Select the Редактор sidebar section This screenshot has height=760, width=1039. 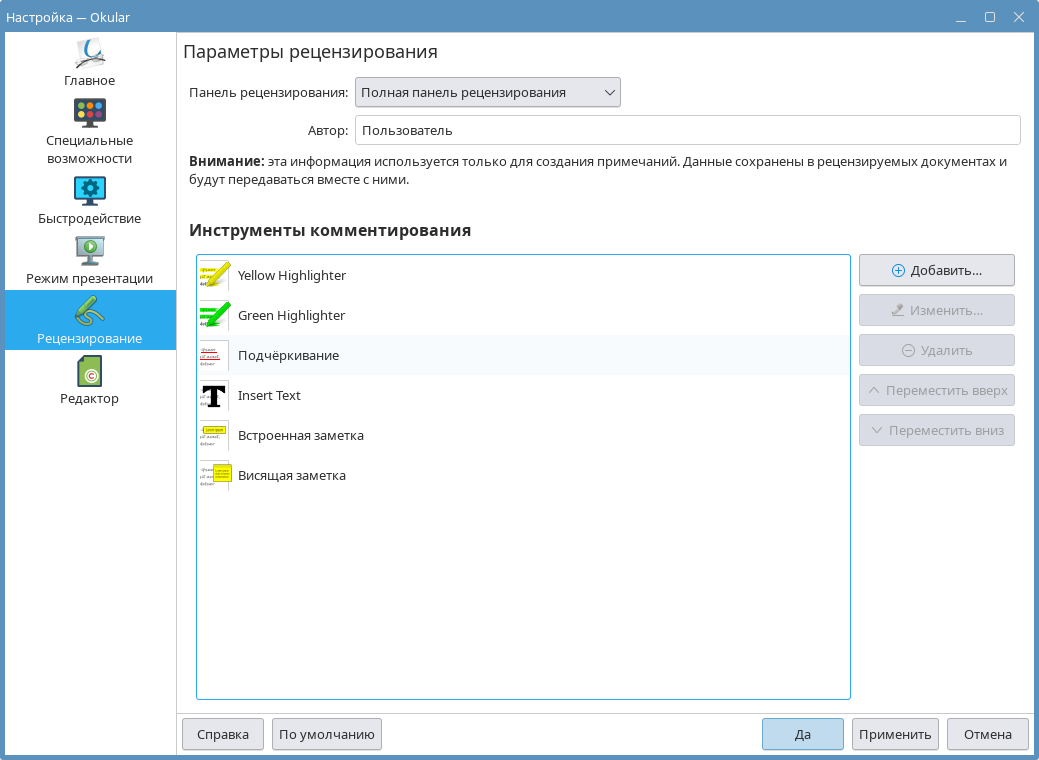(x=90, y=380)
